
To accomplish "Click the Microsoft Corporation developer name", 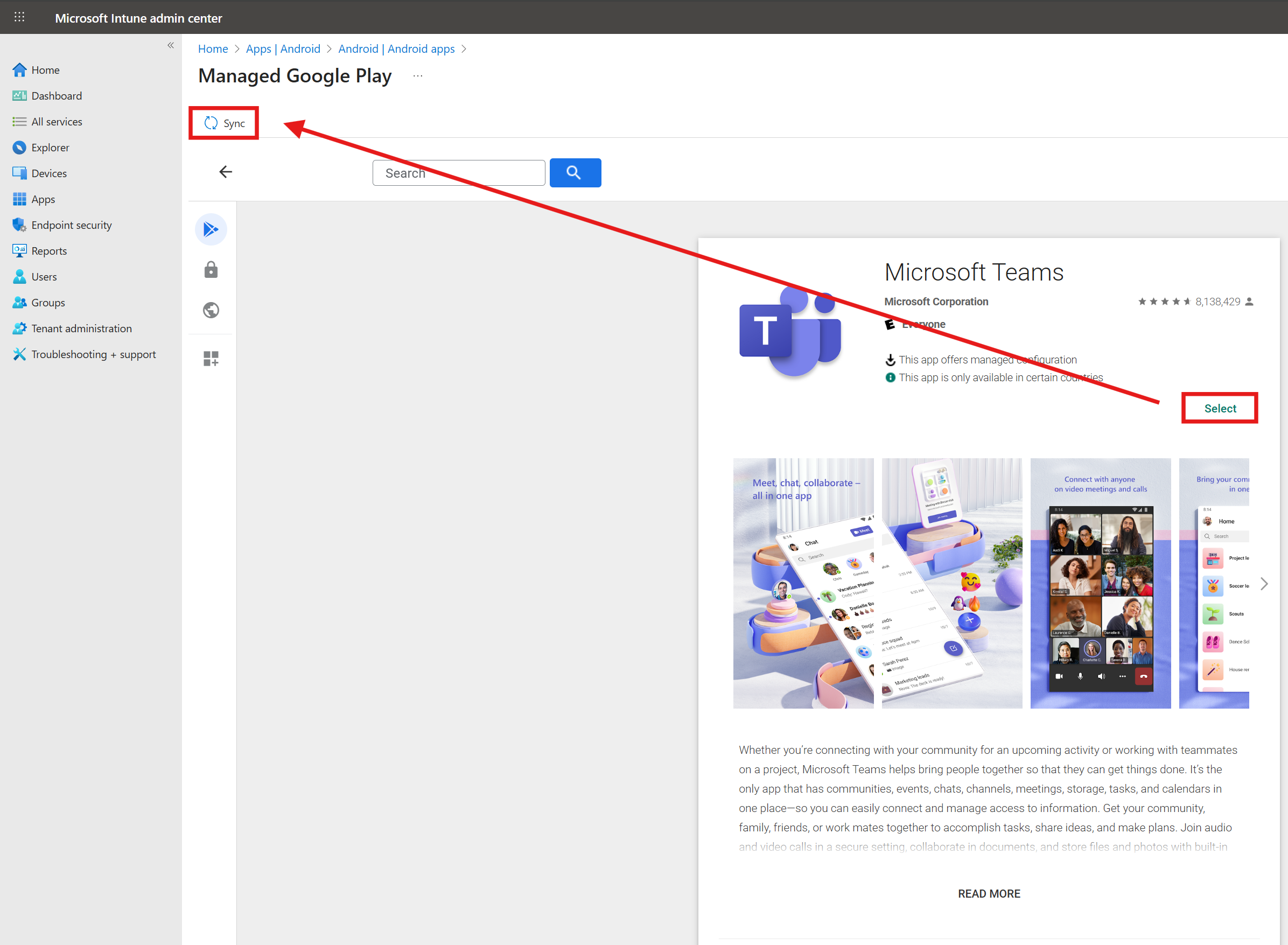I will pyautogui.click(x=936, y=302).
